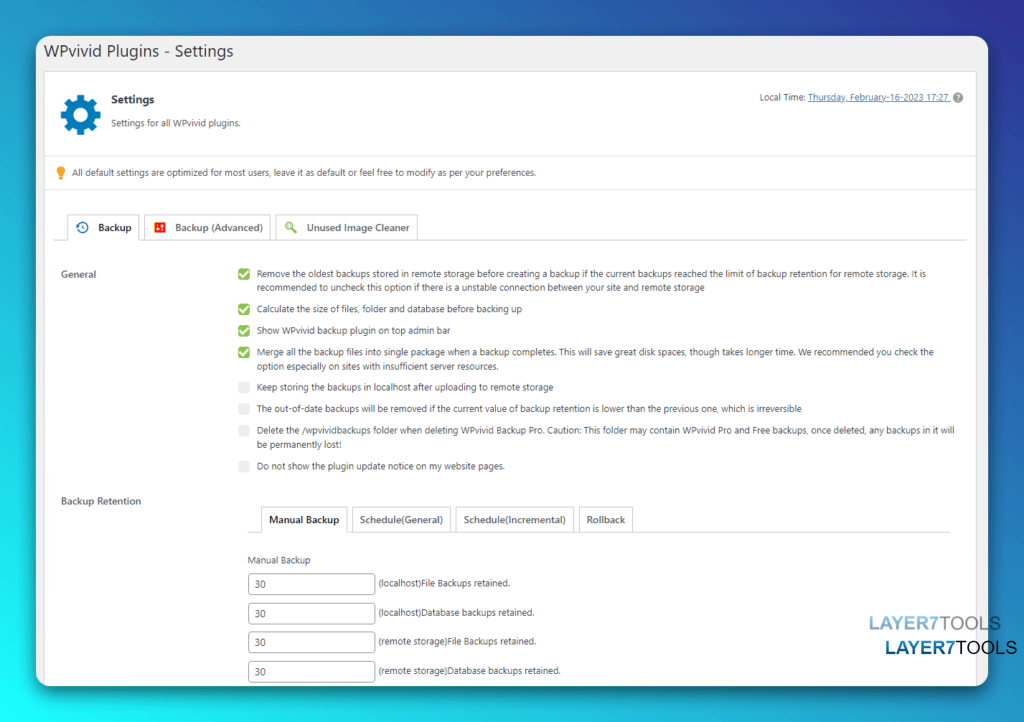Click the Backup Retention section label
The width and height of the screenshot is (1024, 722).
[101, 501]
